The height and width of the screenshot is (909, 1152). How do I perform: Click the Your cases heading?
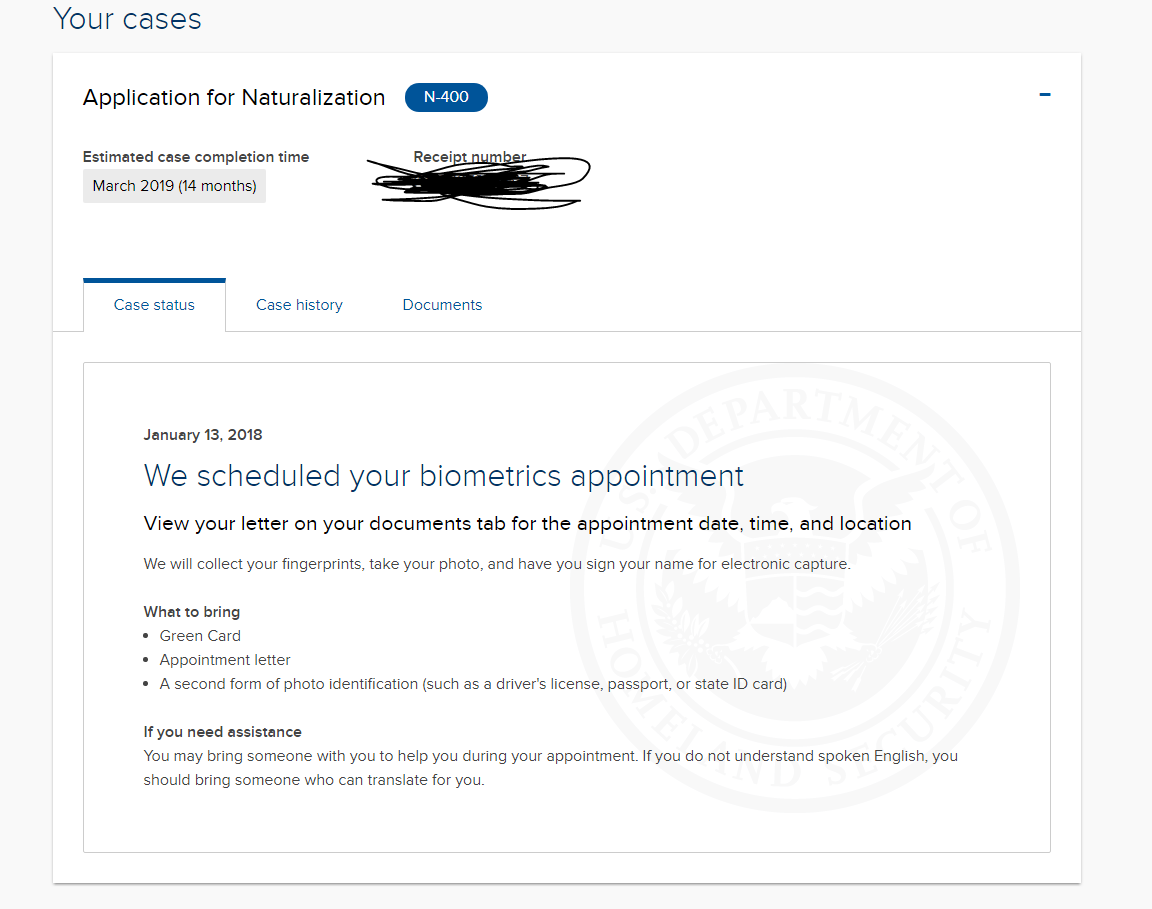click(x=127, y=18)
